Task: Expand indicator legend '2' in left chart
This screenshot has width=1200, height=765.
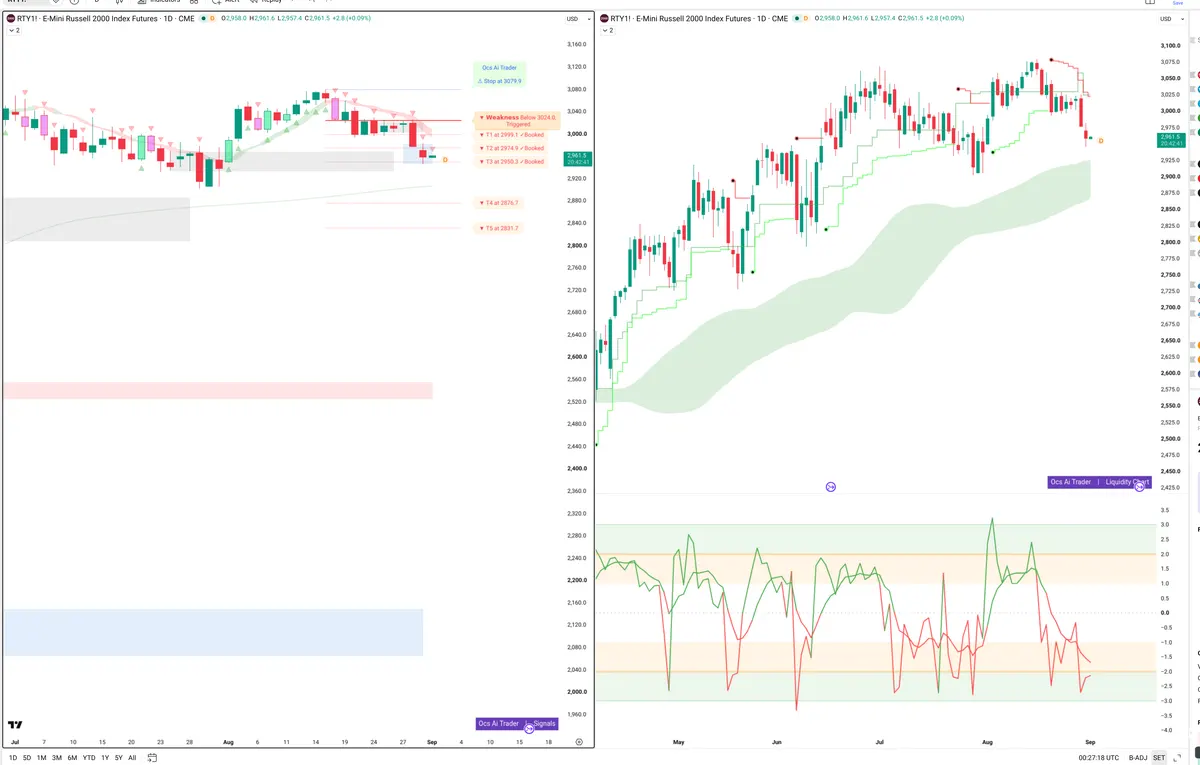Action: click(x=14, y=31)
